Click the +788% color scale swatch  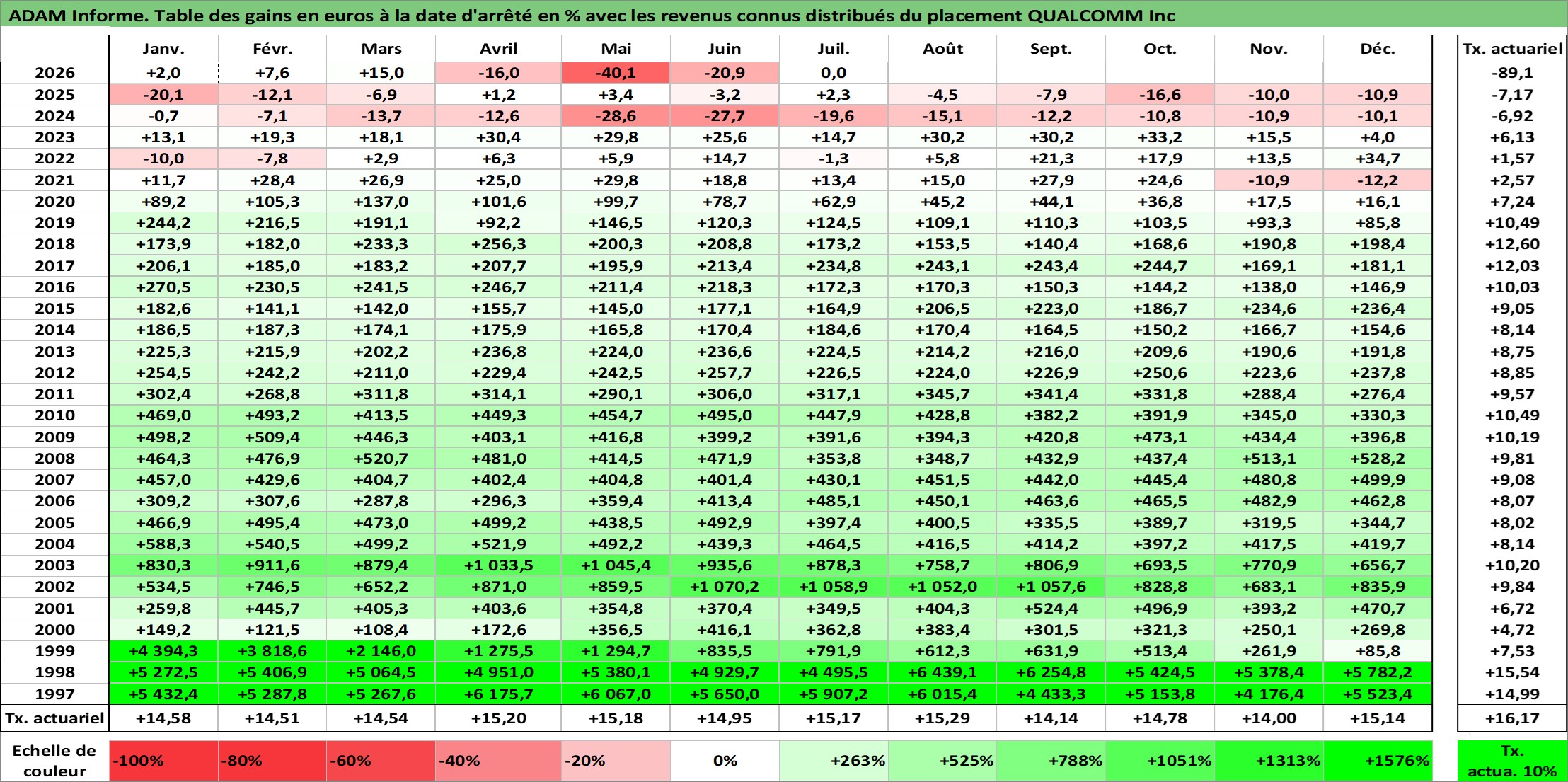point(1051,761)
